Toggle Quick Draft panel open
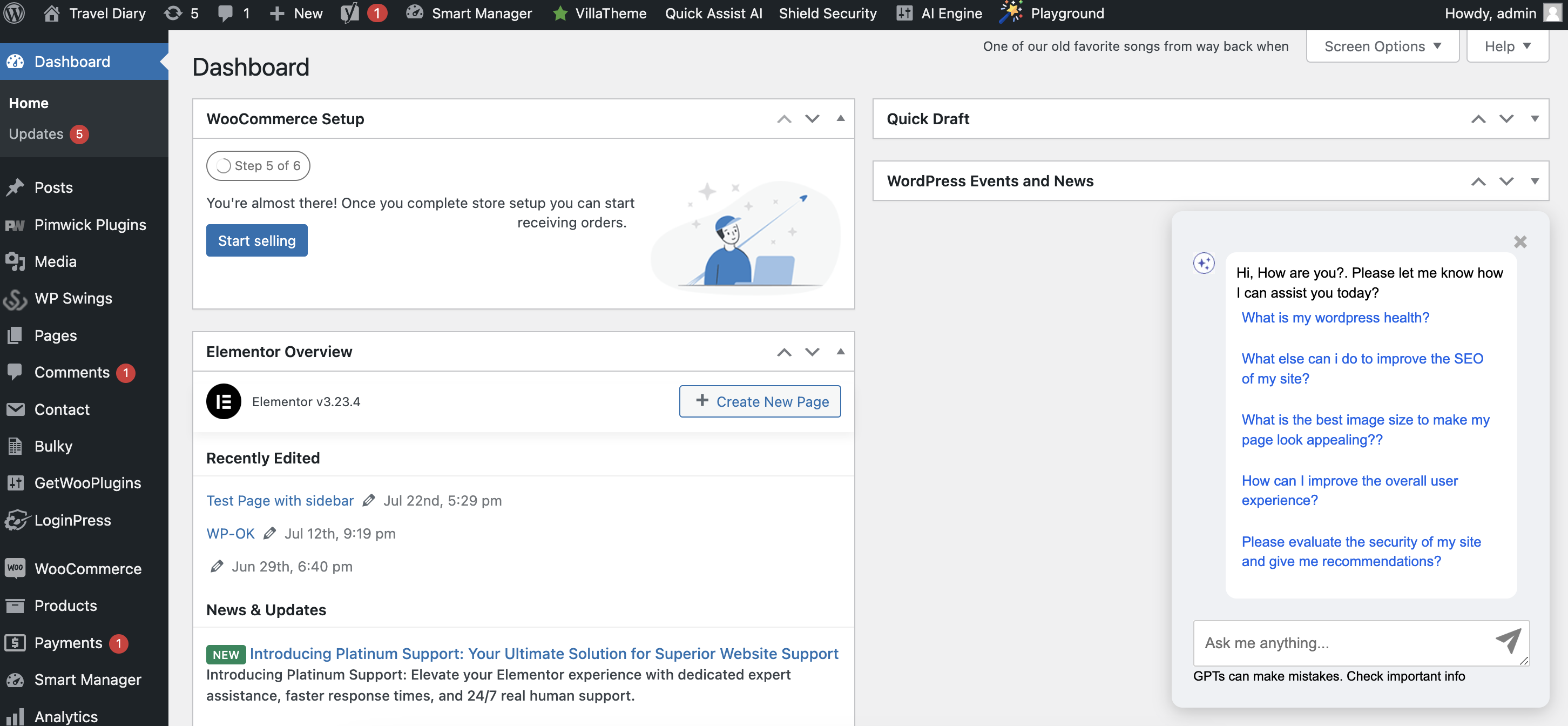Viewport: 1568px width, 726px height. (x=1534, y=119)
